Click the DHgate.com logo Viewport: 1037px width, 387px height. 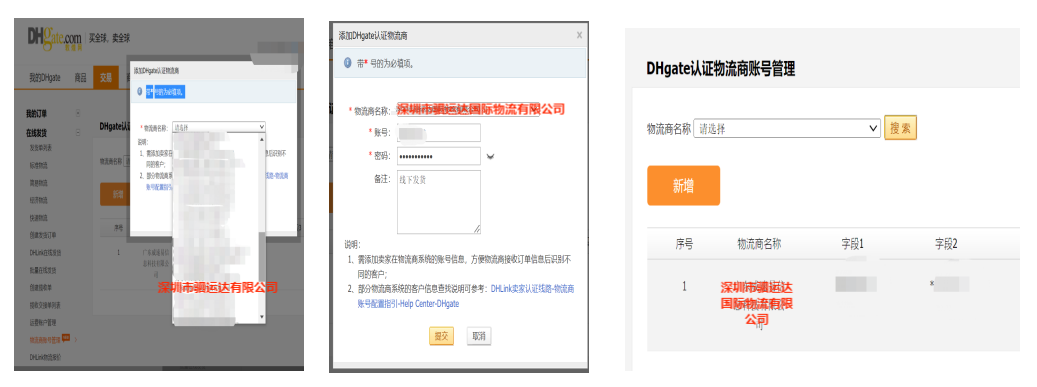pos(54,38)
